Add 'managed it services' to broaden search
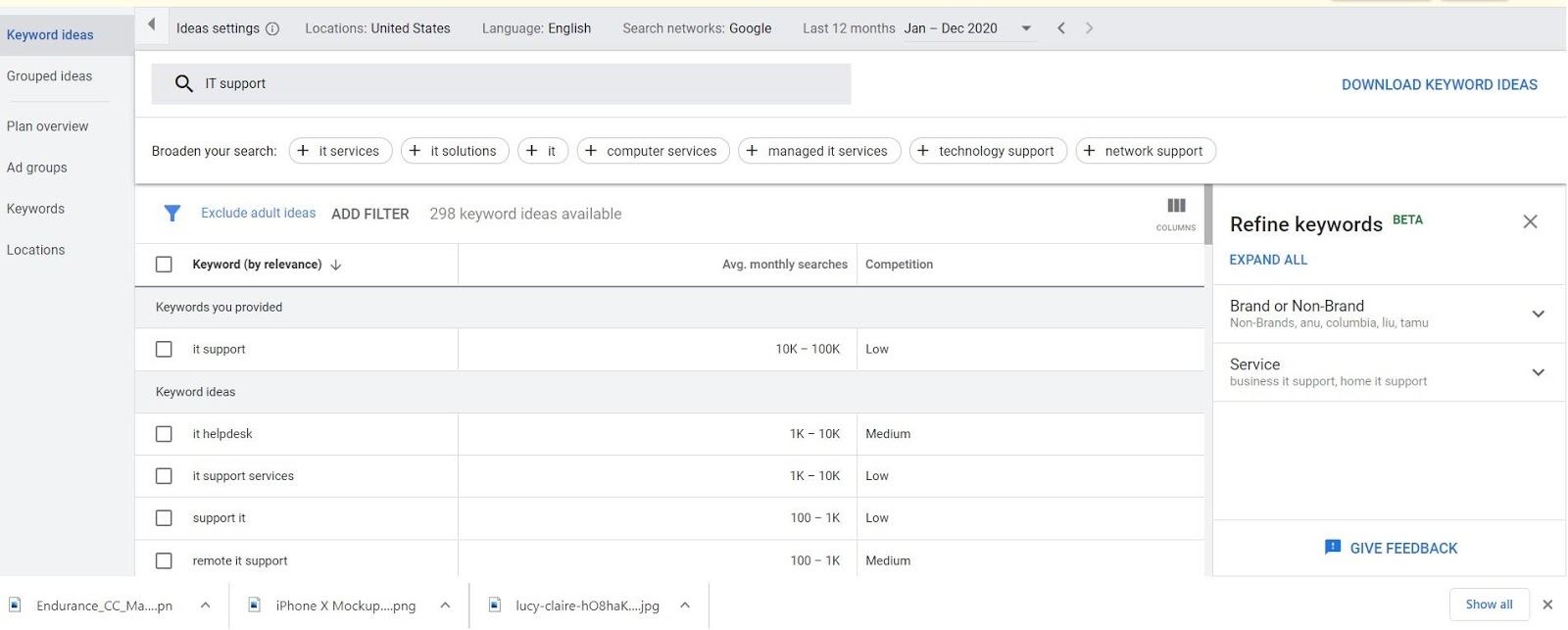 pyautogui.click(x=818, y=151)
